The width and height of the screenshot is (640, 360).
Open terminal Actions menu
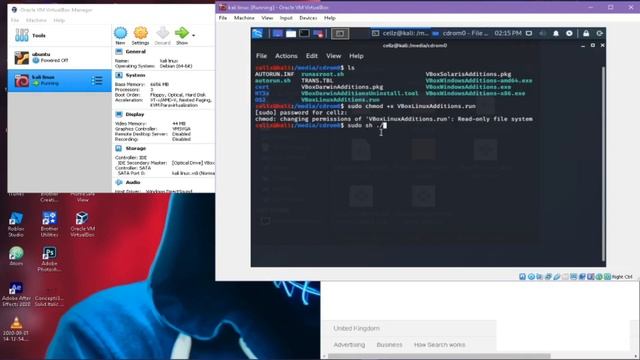[286, 56]
